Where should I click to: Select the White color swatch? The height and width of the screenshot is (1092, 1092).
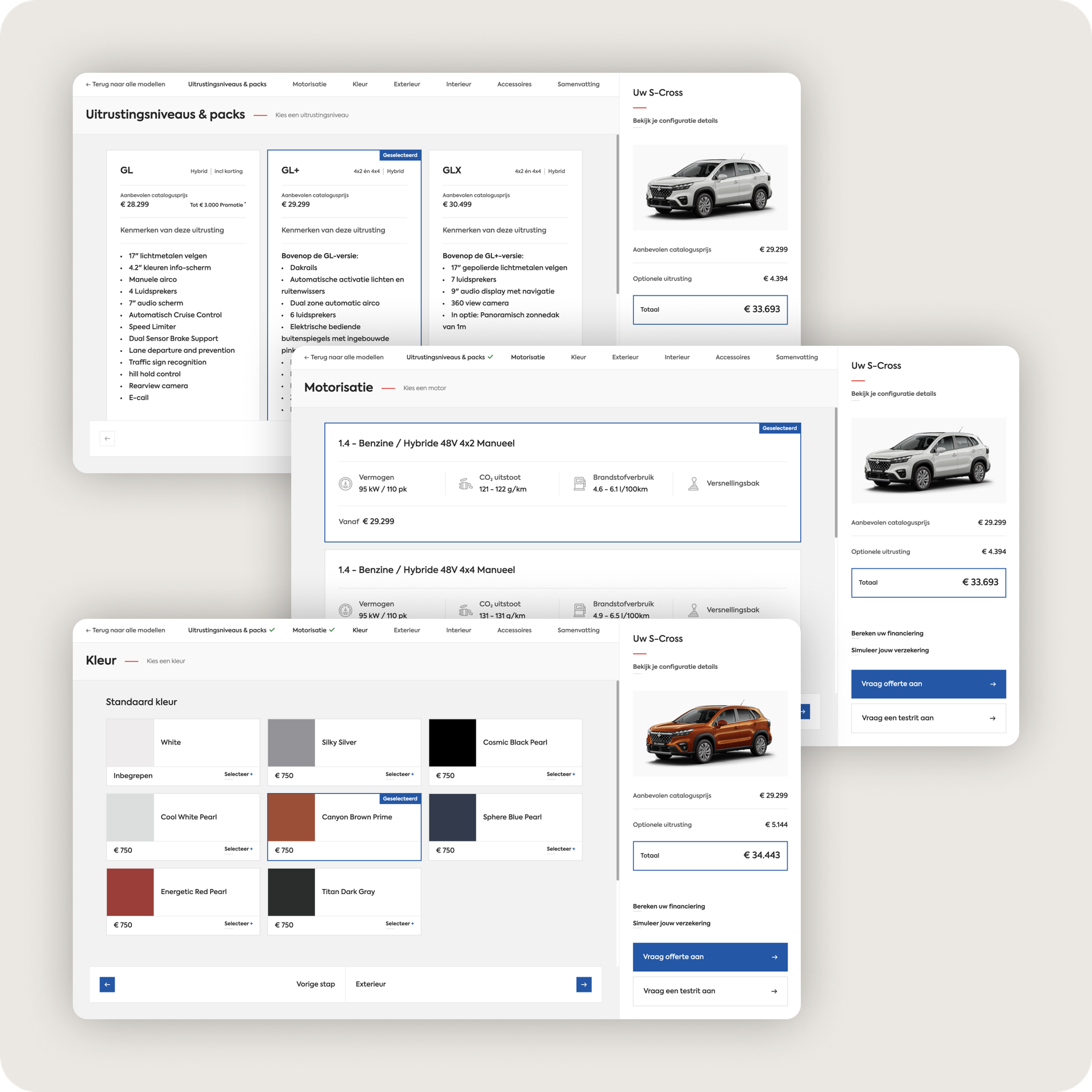(x=130, y=743)
